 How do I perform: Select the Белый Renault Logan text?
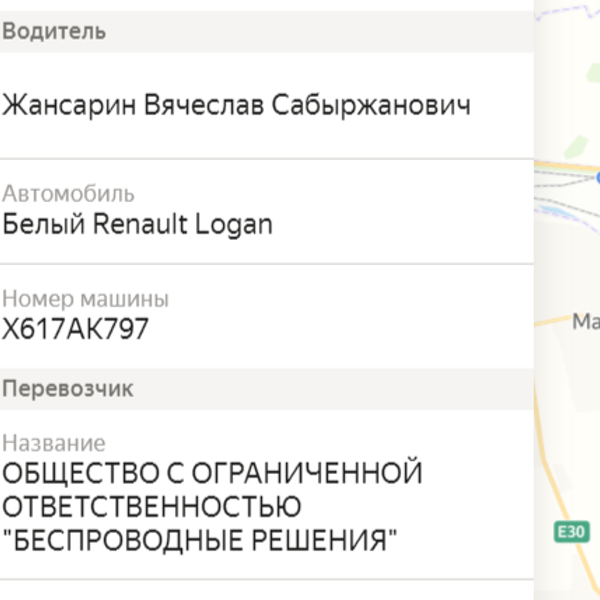point(137,225)
